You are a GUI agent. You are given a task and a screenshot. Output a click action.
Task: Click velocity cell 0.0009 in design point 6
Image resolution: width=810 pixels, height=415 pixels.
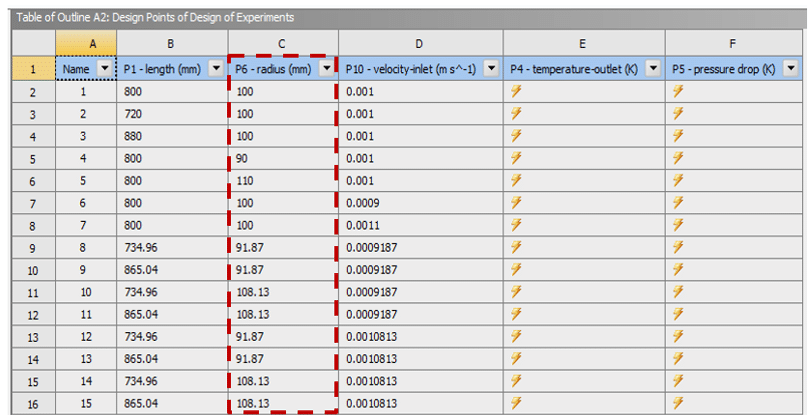pyautogui.click(x=421, y=203)
